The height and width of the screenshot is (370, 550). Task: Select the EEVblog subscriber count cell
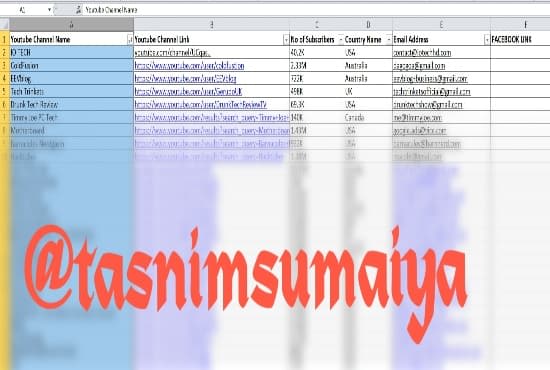[x=316, y=78]
